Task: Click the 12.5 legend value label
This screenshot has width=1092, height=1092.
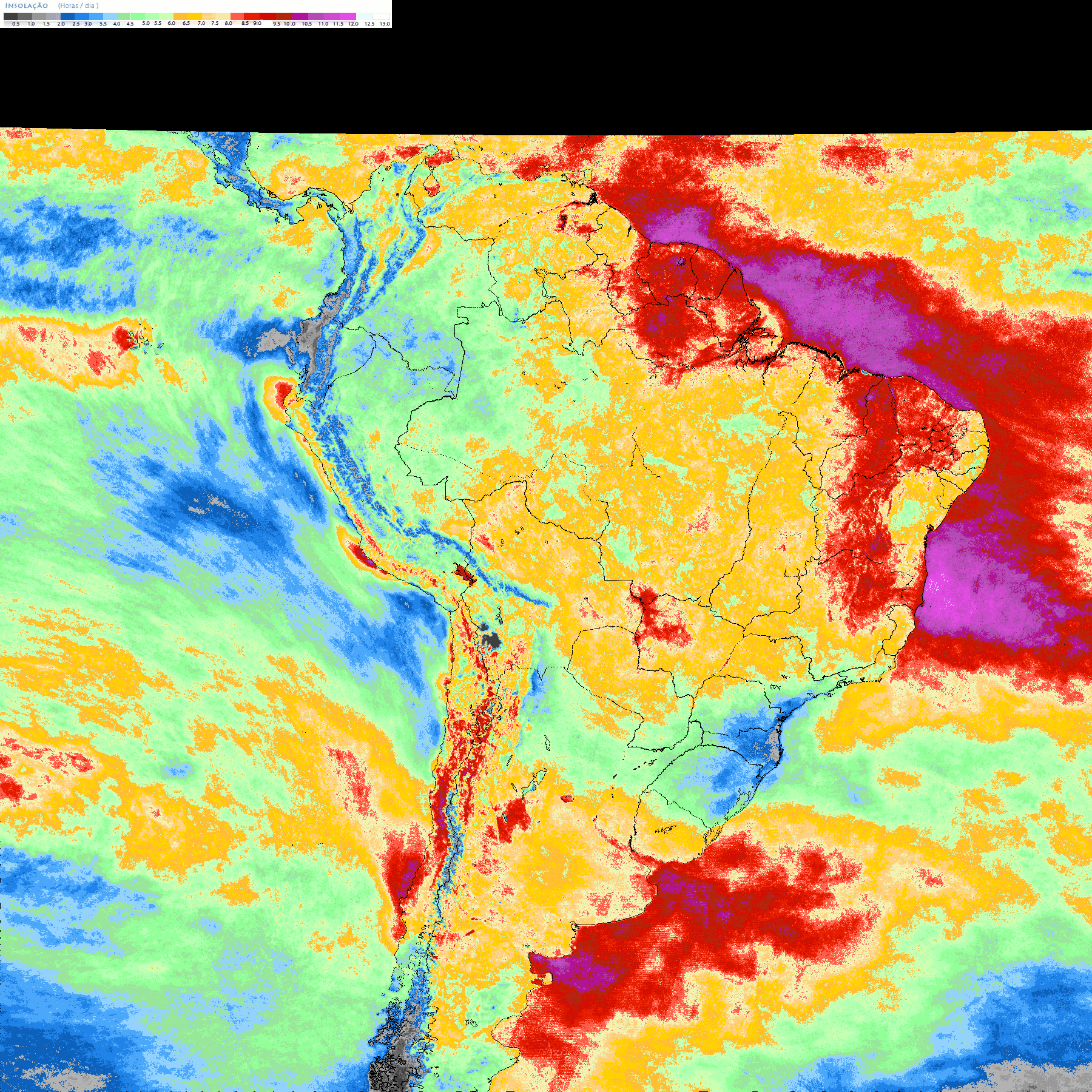Action: click(x=369, y=24)
